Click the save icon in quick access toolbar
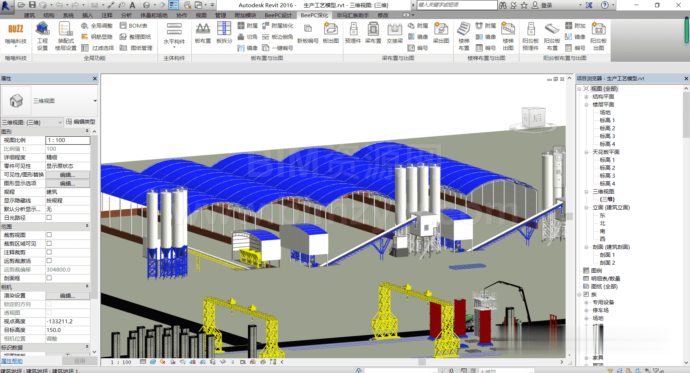Viewport: 690px width, 373px height. [x=32, y=5]
